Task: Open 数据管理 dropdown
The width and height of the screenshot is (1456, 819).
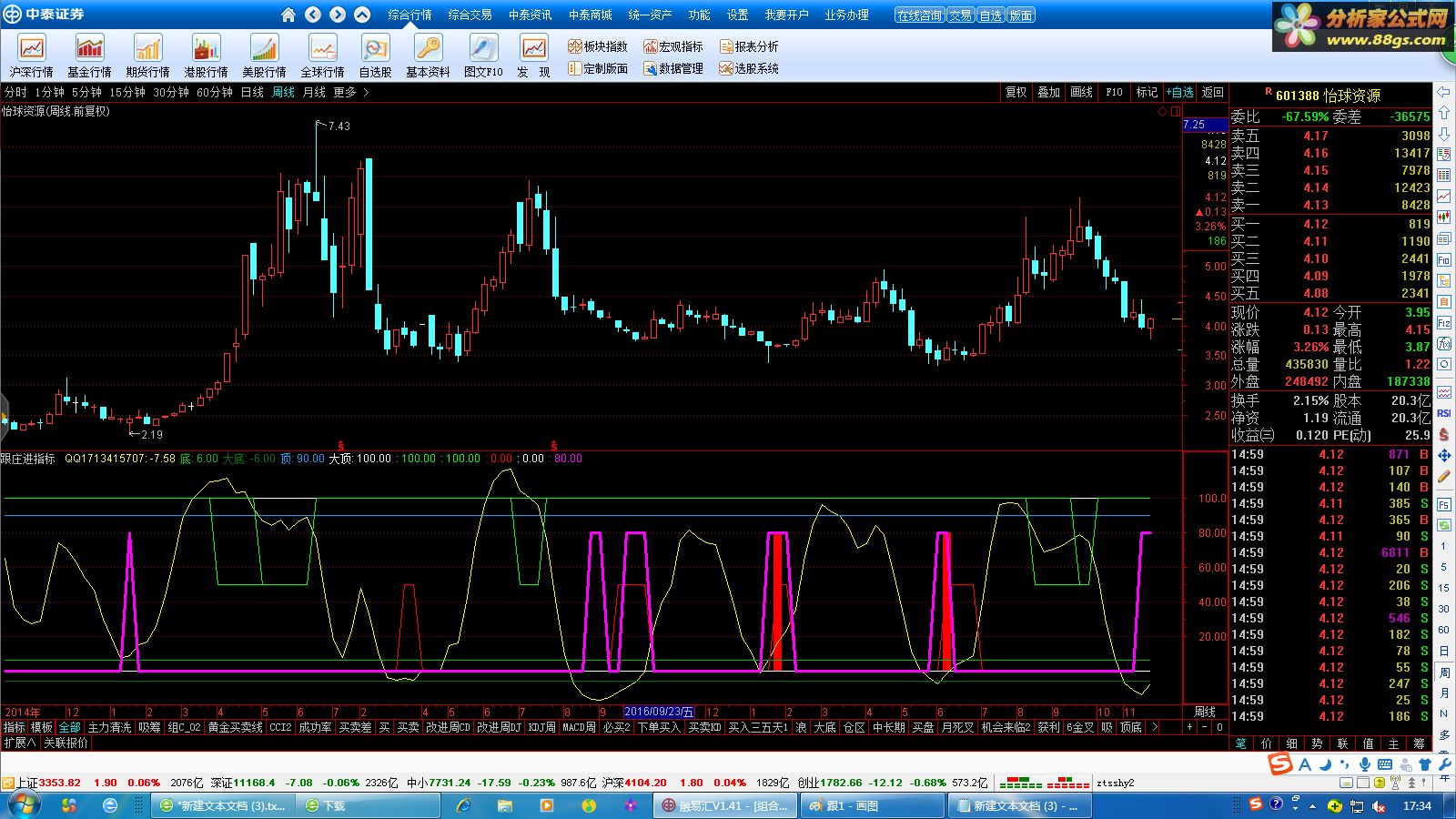Action: coord(673,68)
